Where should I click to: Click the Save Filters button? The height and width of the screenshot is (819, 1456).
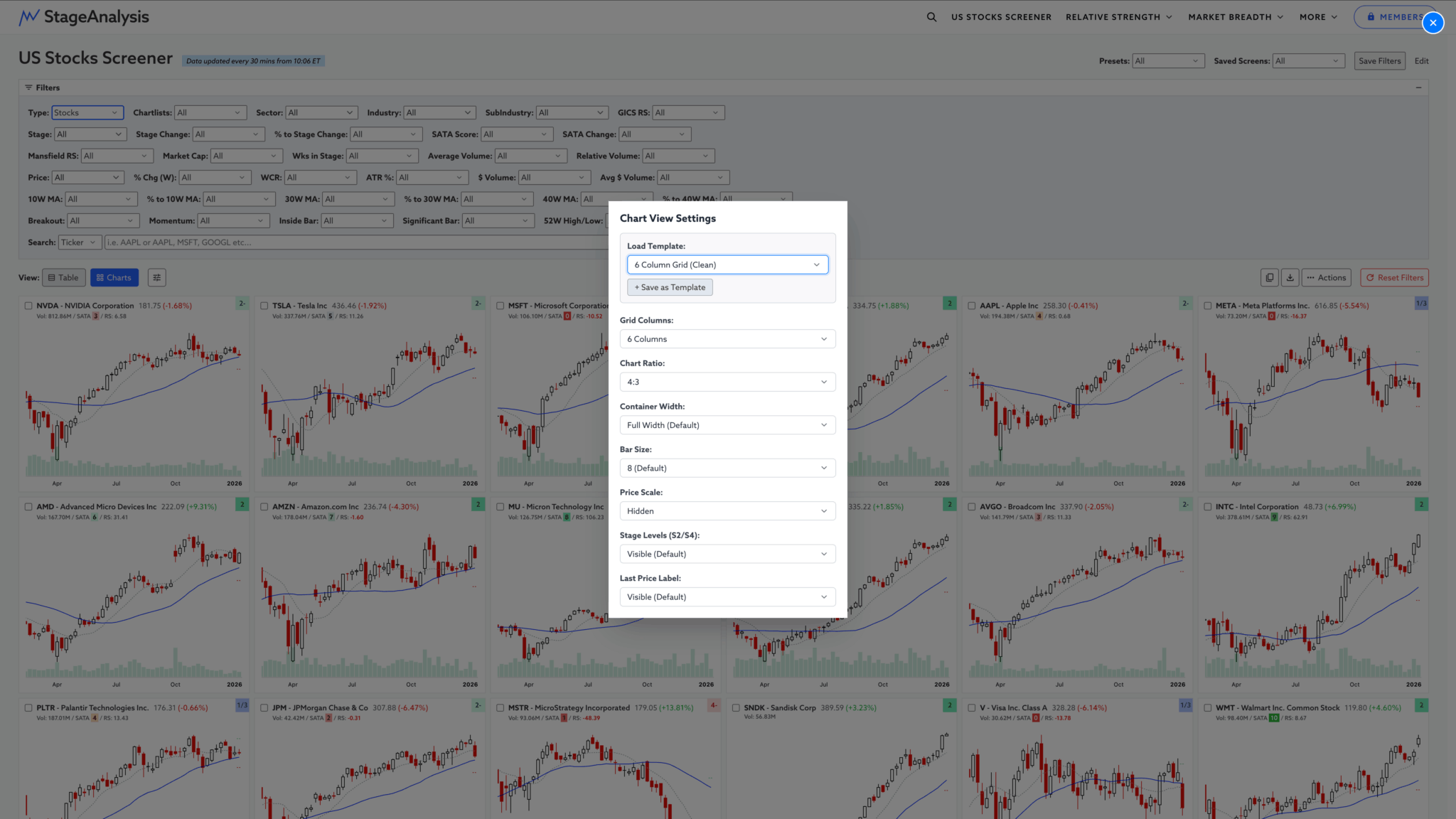click(1379, 61)
